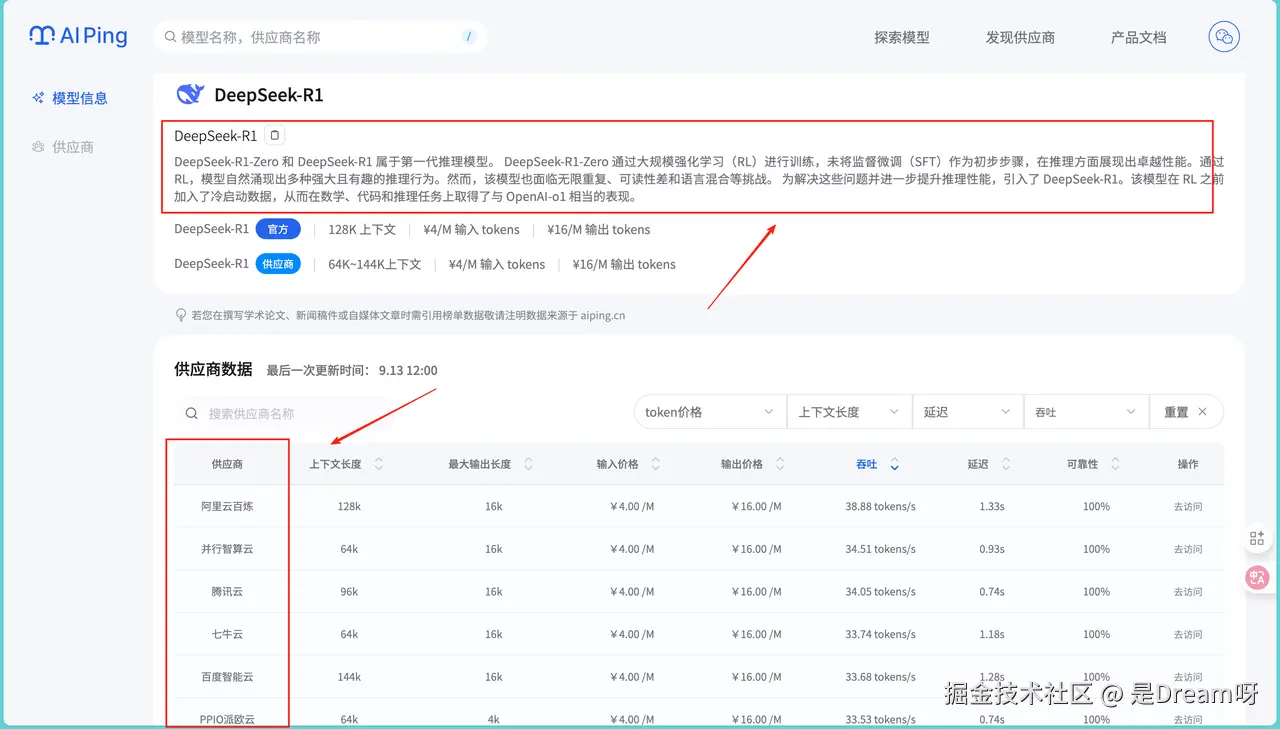This screenshot has width=1280, height=729.
Task: Open 发现供应商 in the top navigation
Action: pyautogui.click(x=1020, y=37)
